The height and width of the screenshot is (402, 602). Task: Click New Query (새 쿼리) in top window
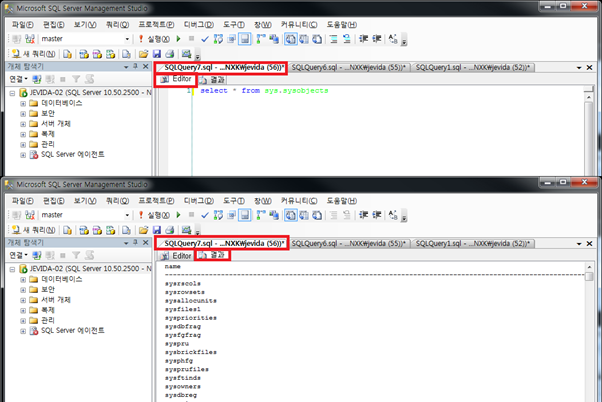click(x=33, y=54)
